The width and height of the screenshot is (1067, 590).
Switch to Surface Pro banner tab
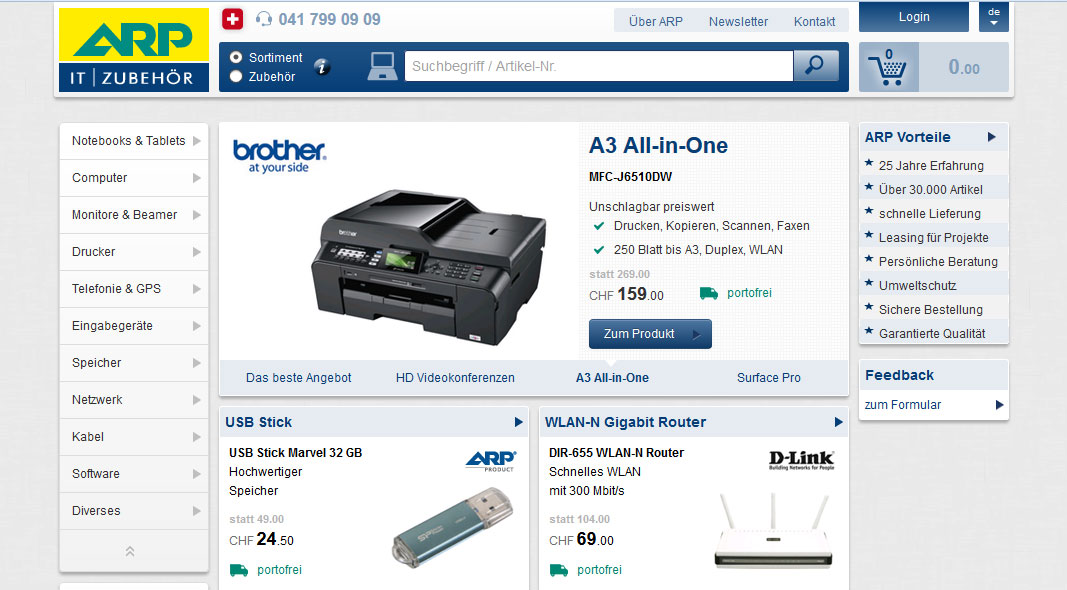tap(769, 378)
